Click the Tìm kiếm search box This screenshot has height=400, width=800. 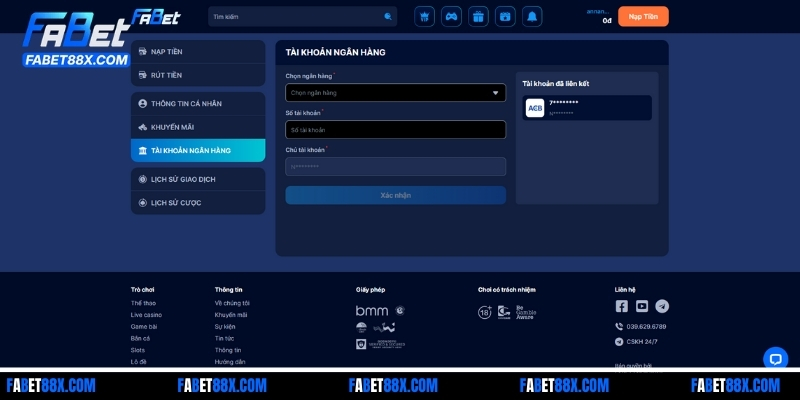tap(302, 17)
